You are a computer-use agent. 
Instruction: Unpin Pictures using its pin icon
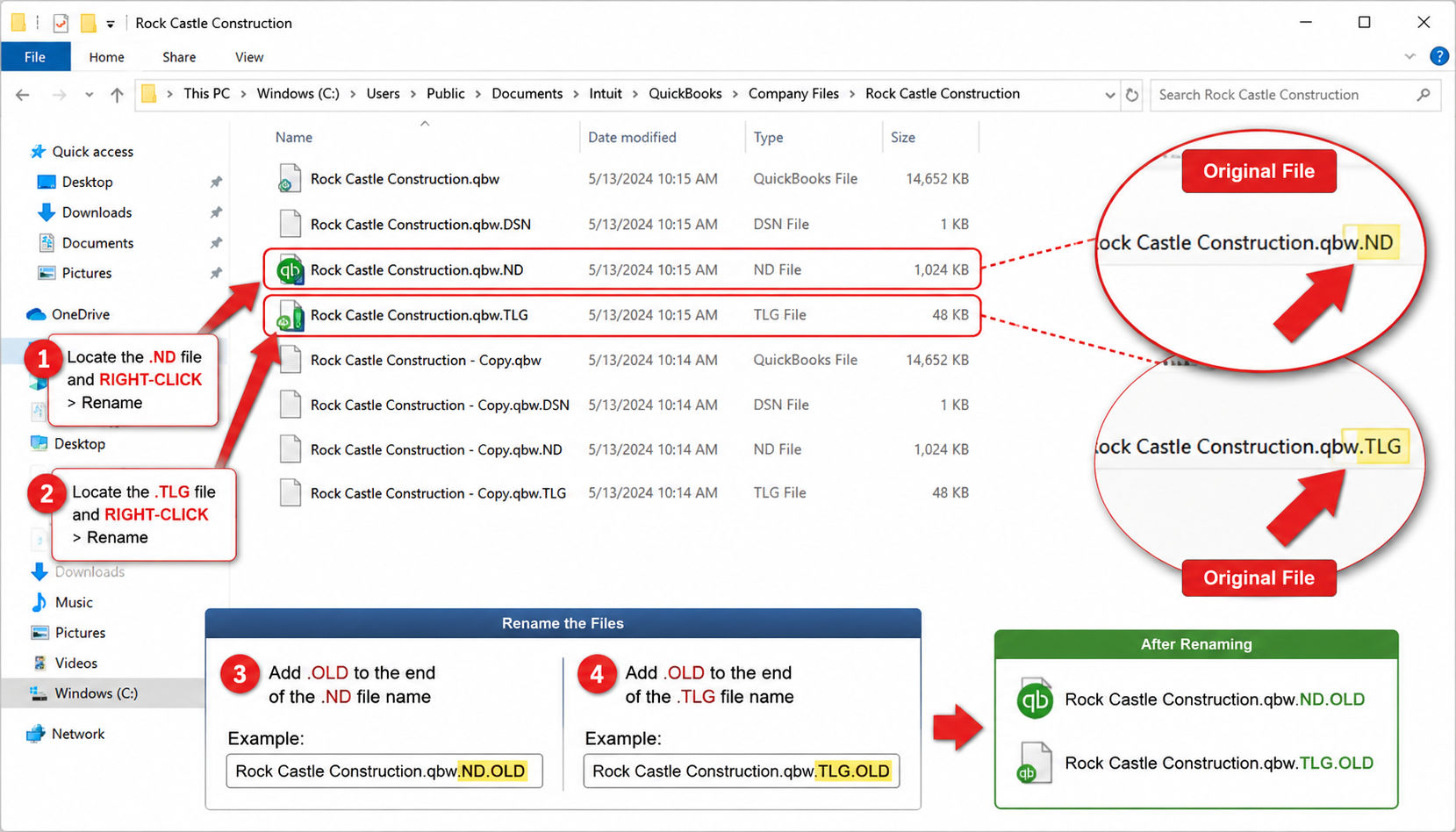coord(216,273)
